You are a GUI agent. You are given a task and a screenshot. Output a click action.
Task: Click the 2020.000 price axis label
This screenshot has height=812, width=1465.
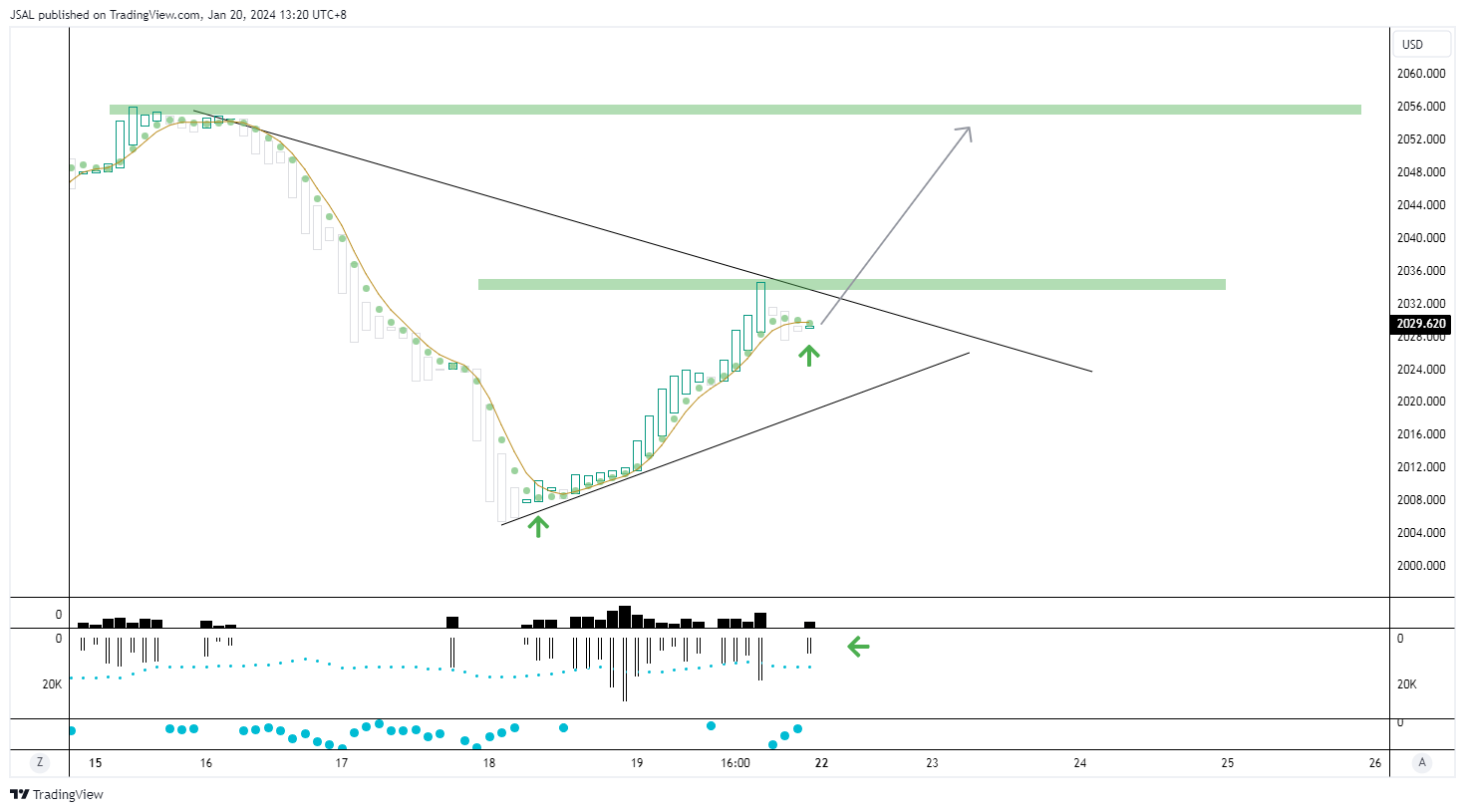point(1421,402)
